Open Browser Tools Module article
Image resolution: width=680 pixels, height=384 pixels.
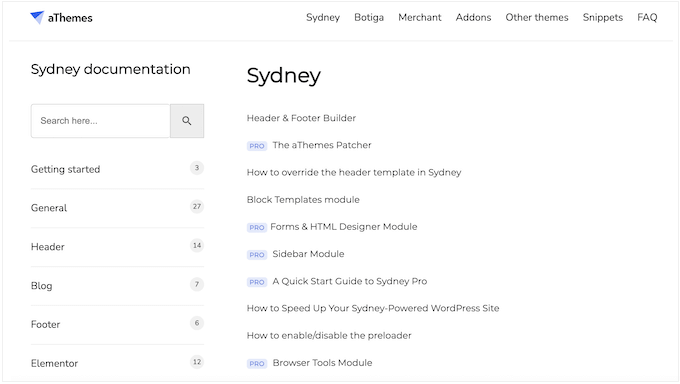tap(322, 363)
